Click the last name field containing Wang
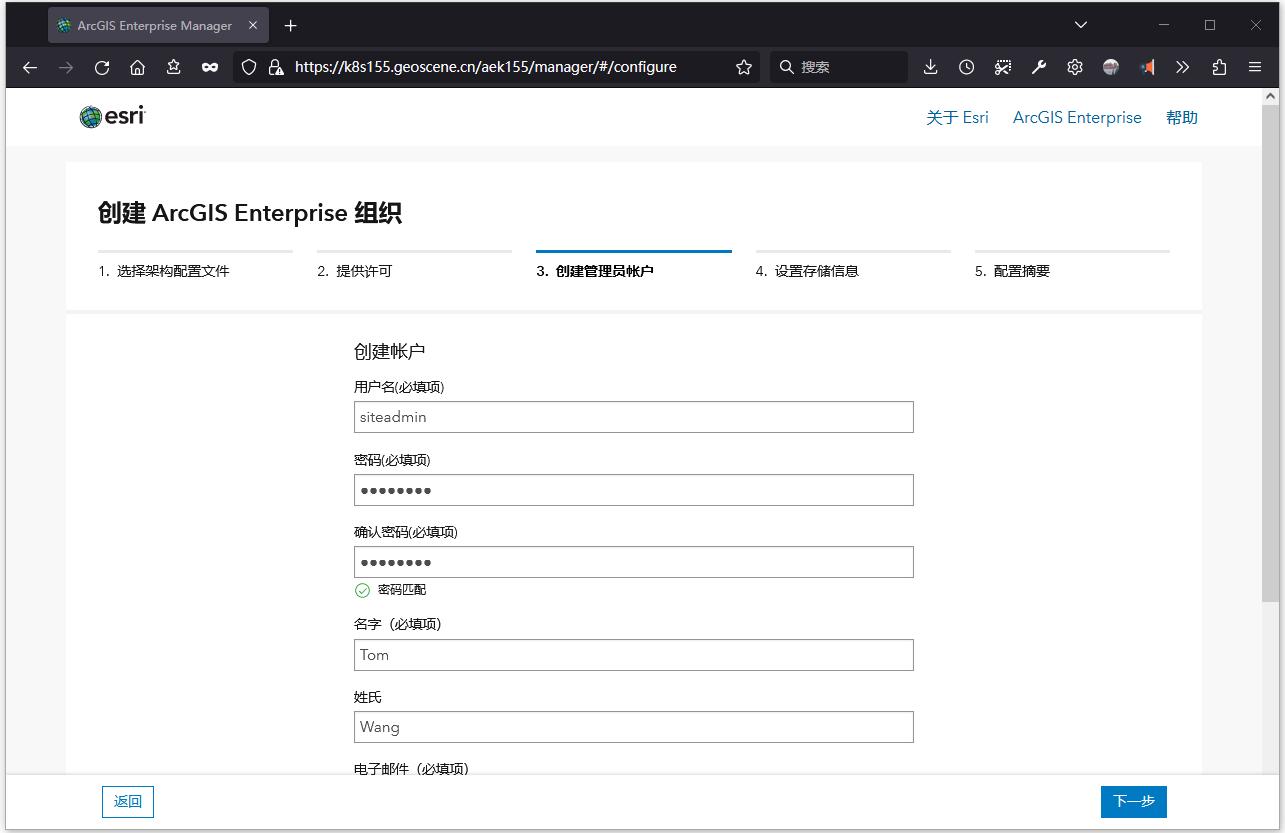Image resolution: width=1285 pixels, height=833 pixels. tap(634, 727)
